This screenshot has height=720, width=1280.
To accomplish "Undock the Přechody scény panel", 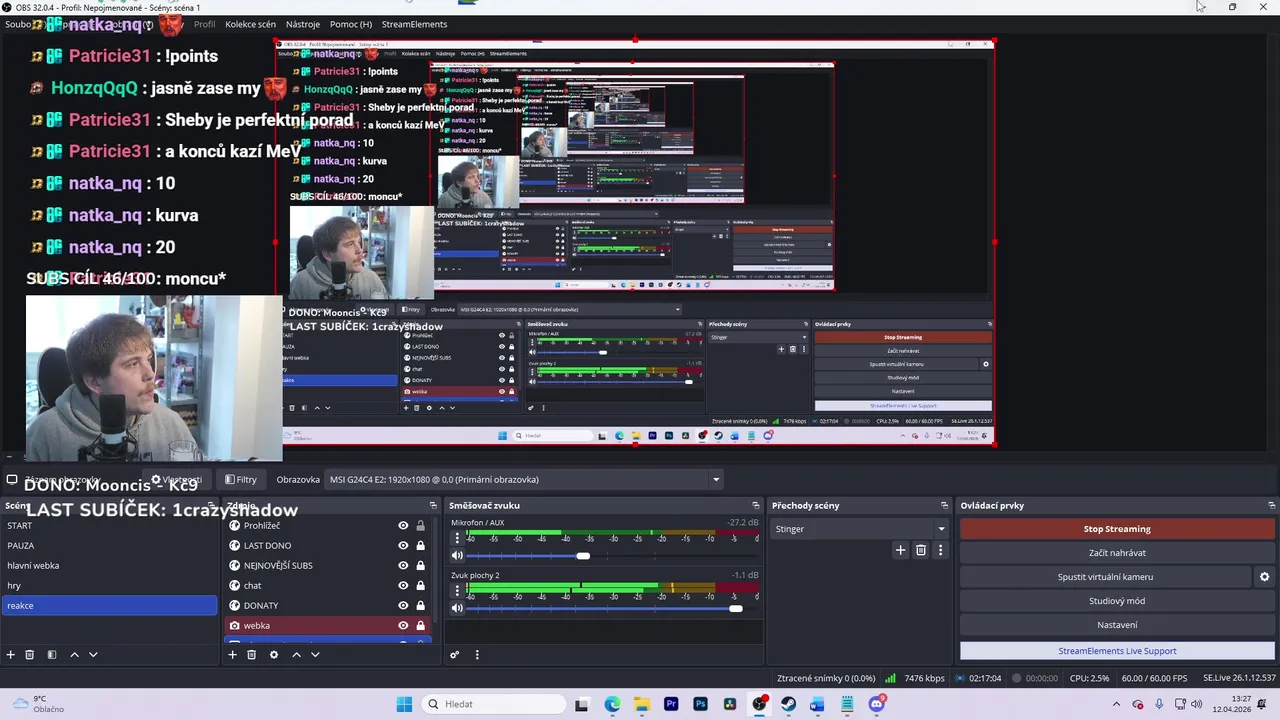I will point(944,505).
